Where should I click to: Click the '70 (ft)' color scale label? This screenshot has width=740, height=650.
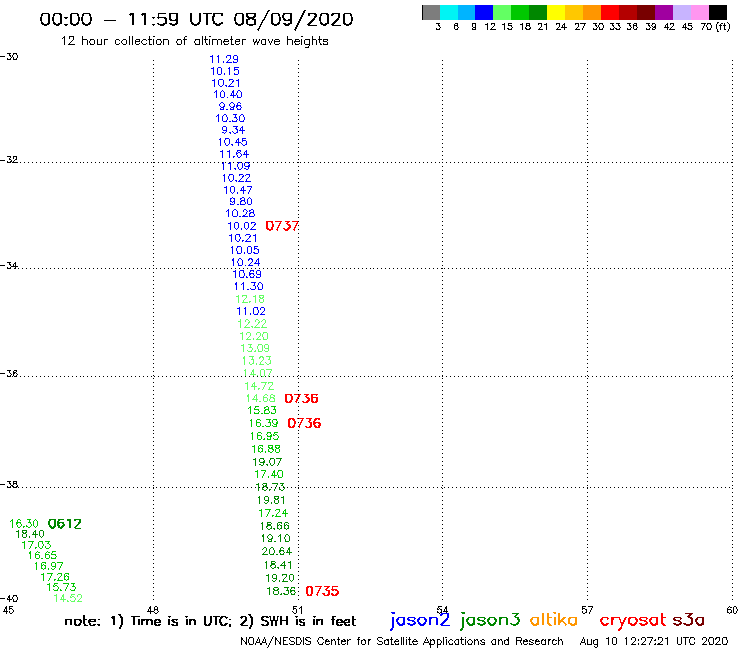[715, 27]
